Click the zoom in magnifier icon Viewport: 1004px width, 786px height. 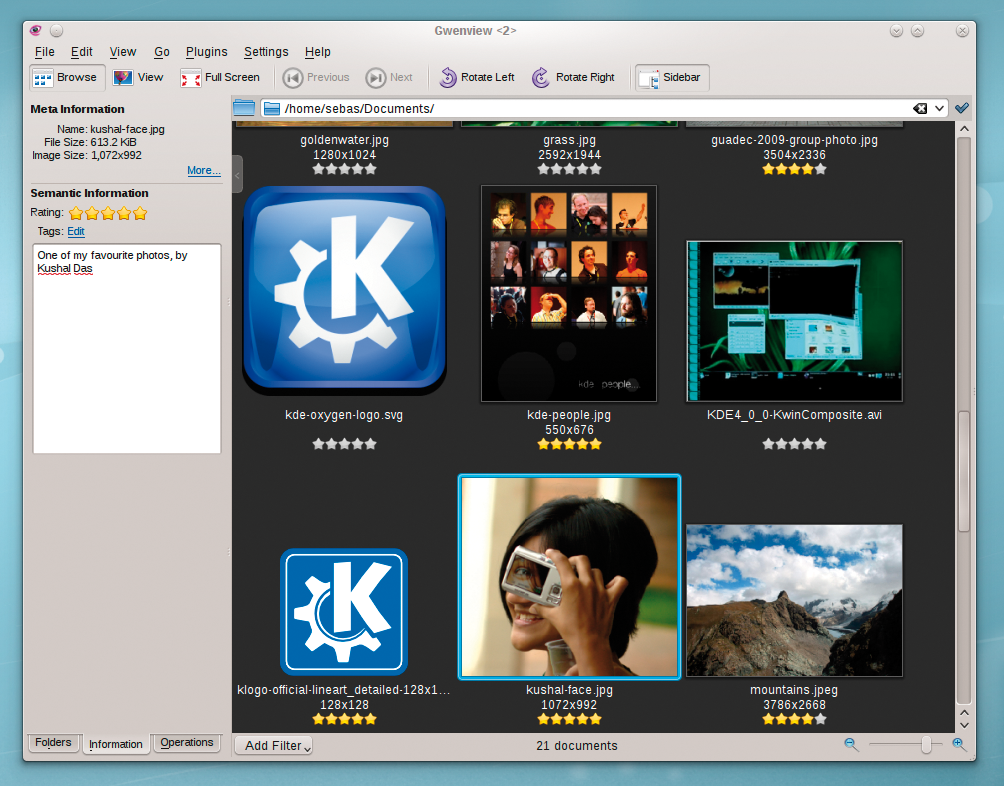tap(959, 744)
